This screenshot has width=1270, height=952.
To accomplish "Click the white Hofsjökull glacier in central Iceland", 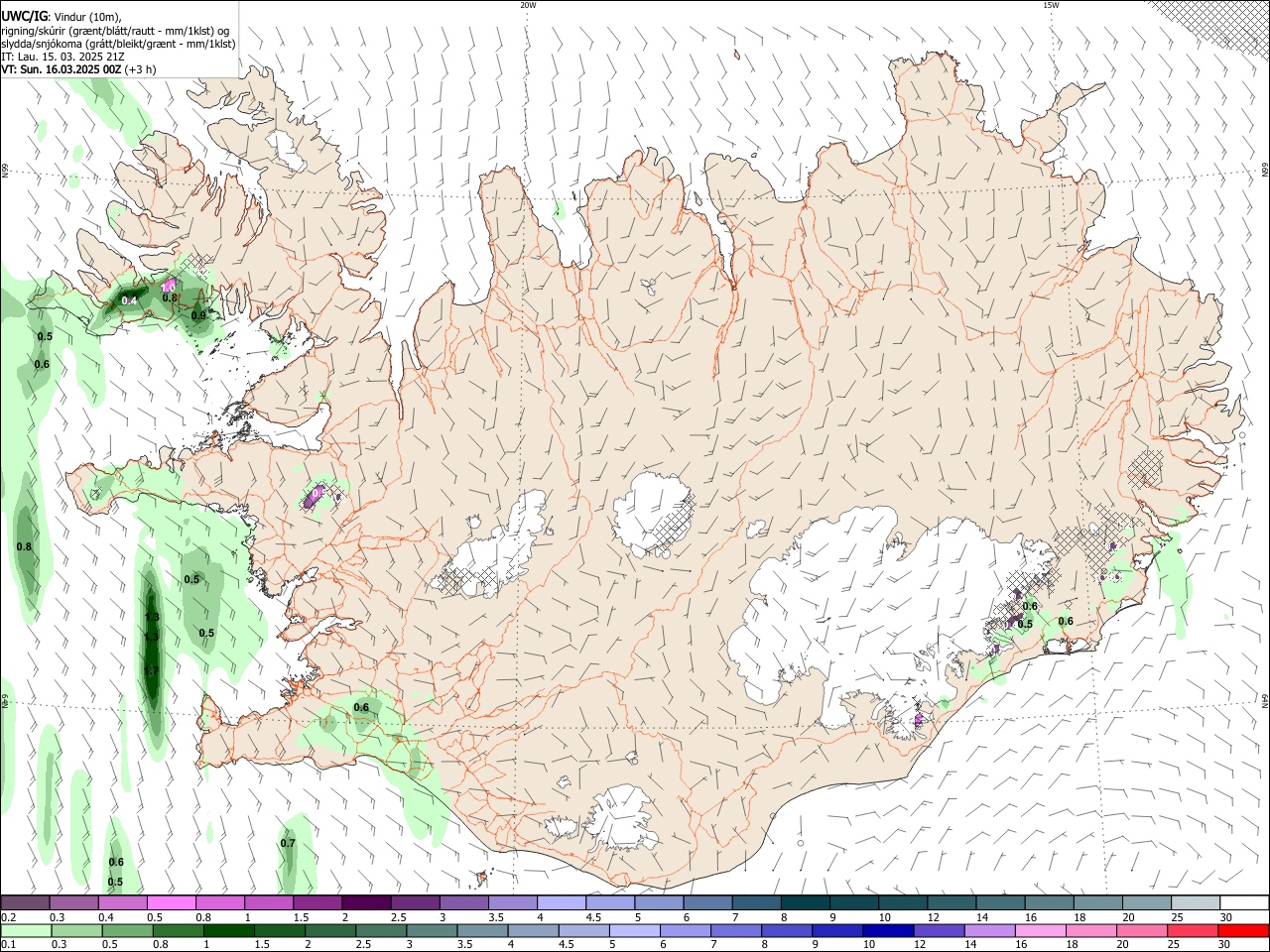I will (x=652, y=514).
